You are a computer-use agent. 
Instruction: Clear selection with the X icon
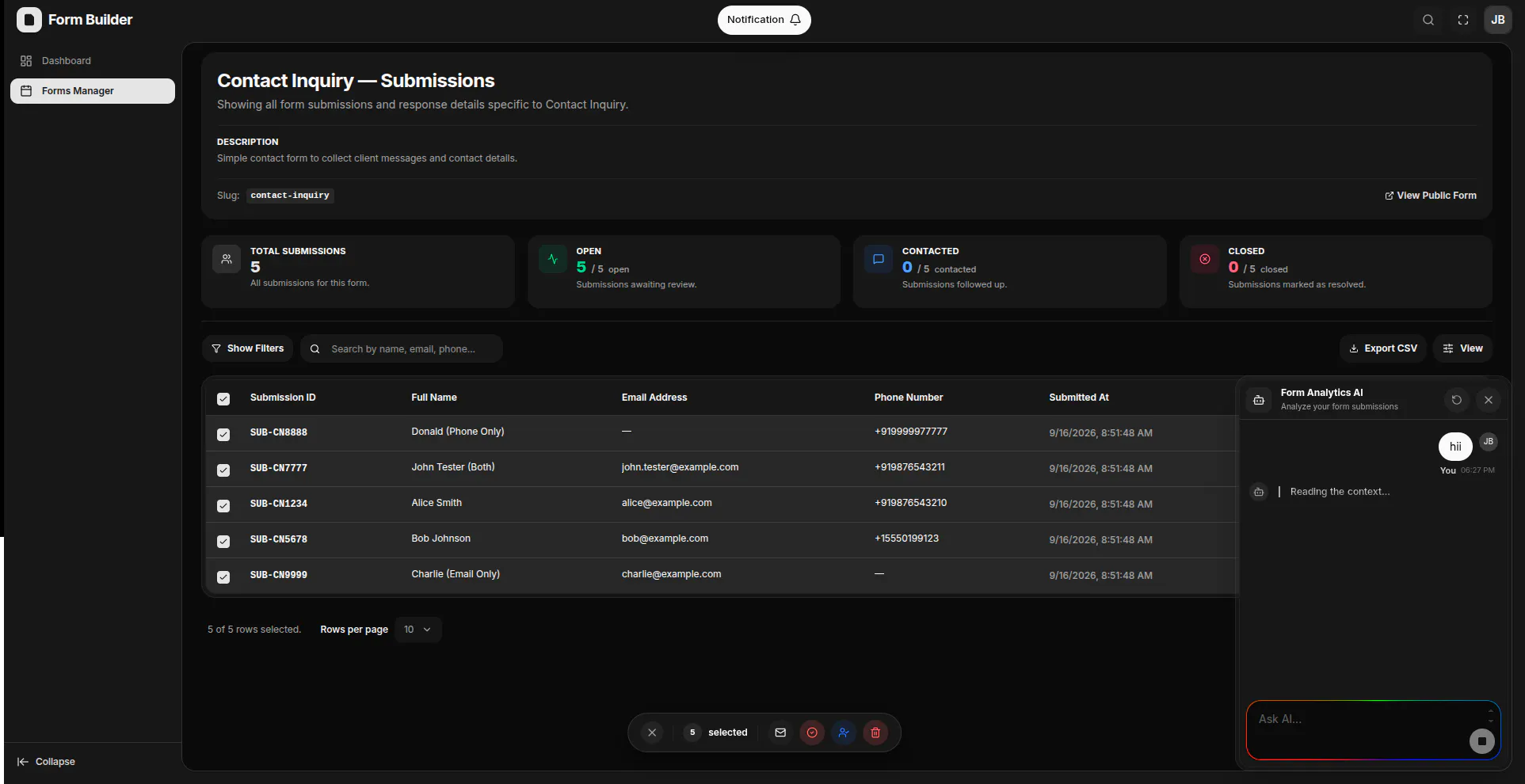click(652, 733)
